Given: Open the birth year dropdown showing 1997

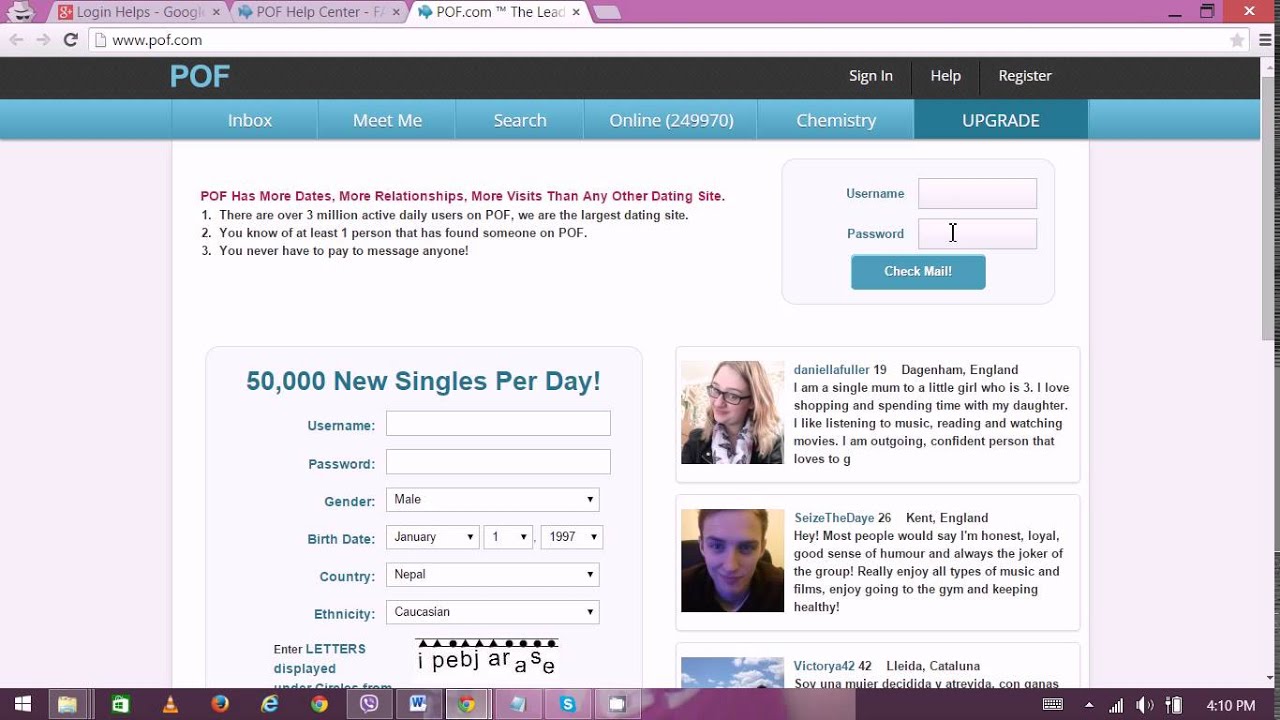Looking at the screenshot, I should click(x=571, y=537).
